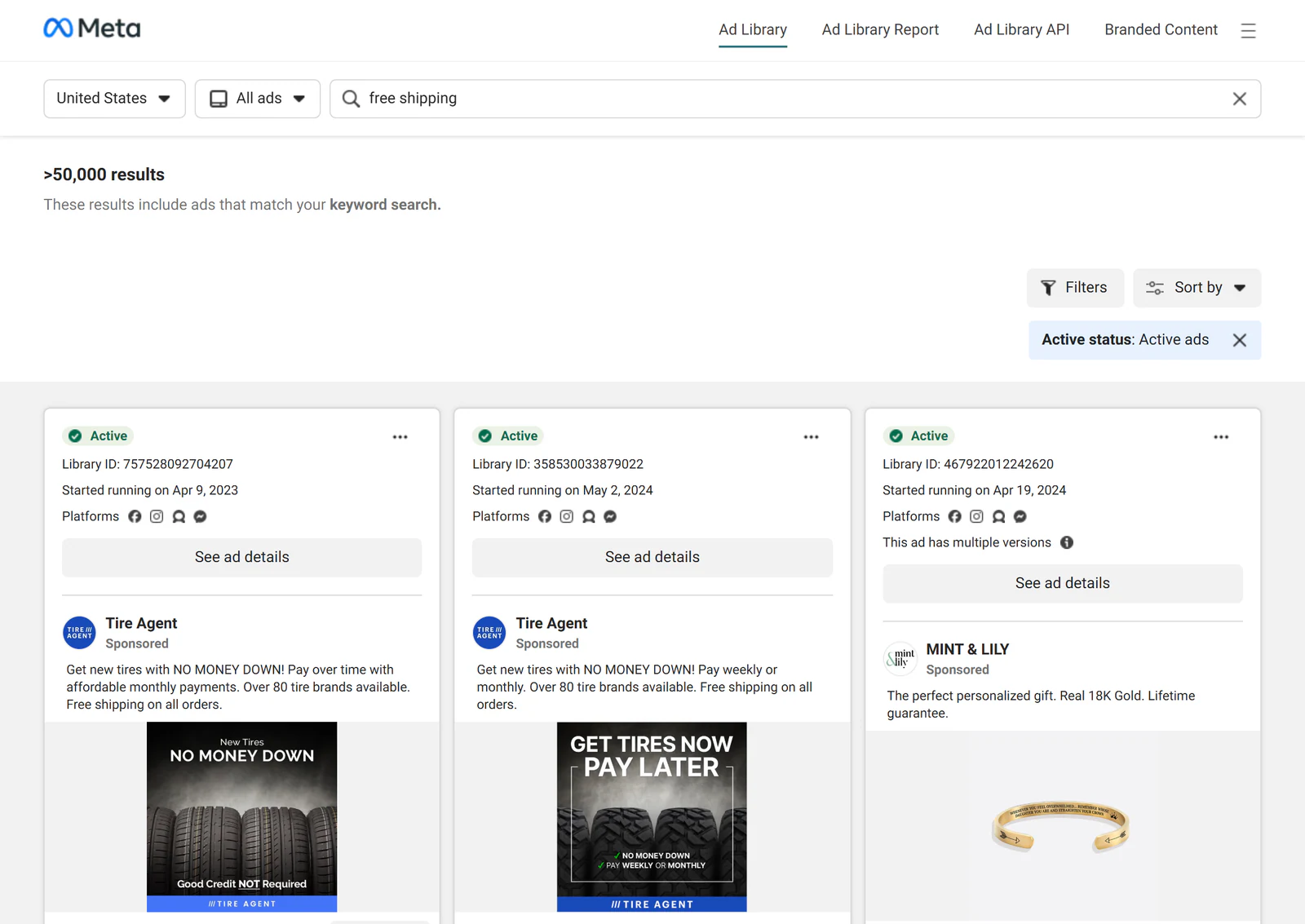Viewport: 1305px width, 924px height.
Task: Open Tire Agent page name on second ad
Action: 551,623
